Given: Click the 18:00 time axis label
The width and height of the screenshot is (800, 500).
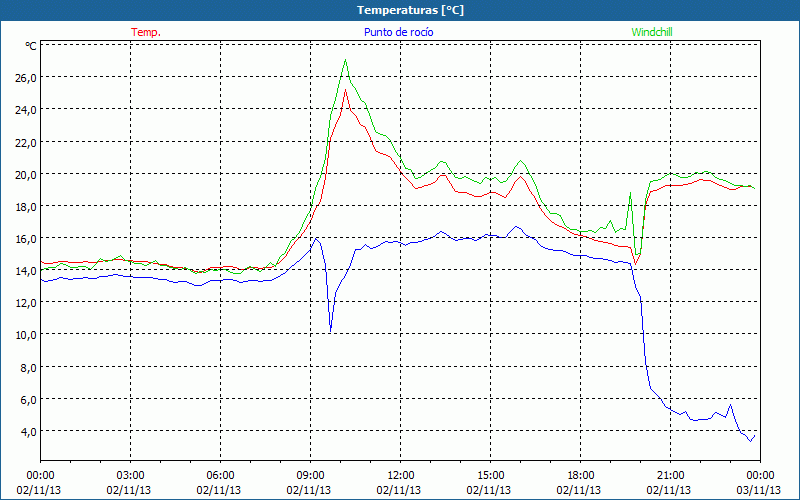Looking at the screenshot, I should point(581,476).
